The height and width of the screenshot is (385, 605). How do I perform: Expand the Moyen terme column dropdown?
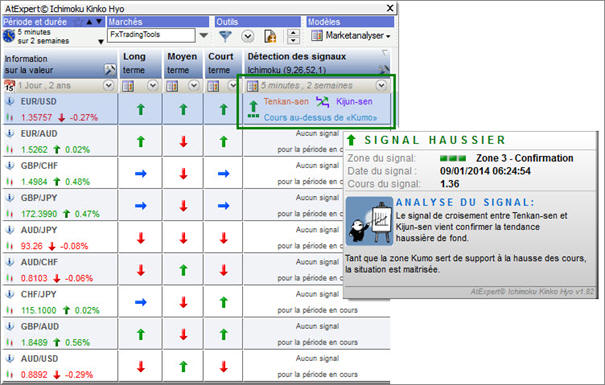tap(194, 85)
